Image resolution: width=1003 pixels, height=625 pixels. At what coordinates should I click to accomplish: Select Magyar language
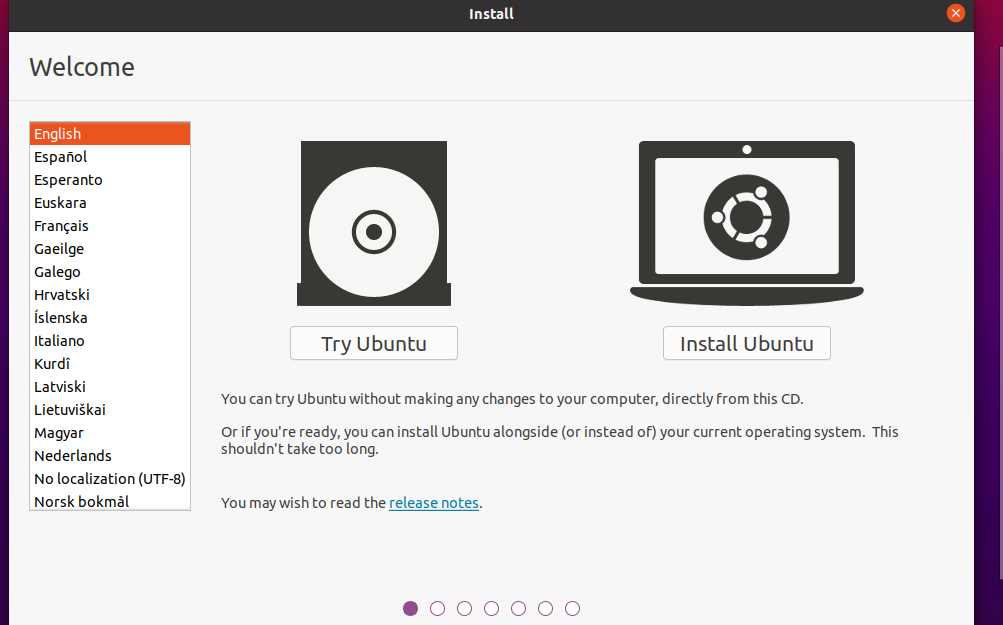tap(110, 433)
